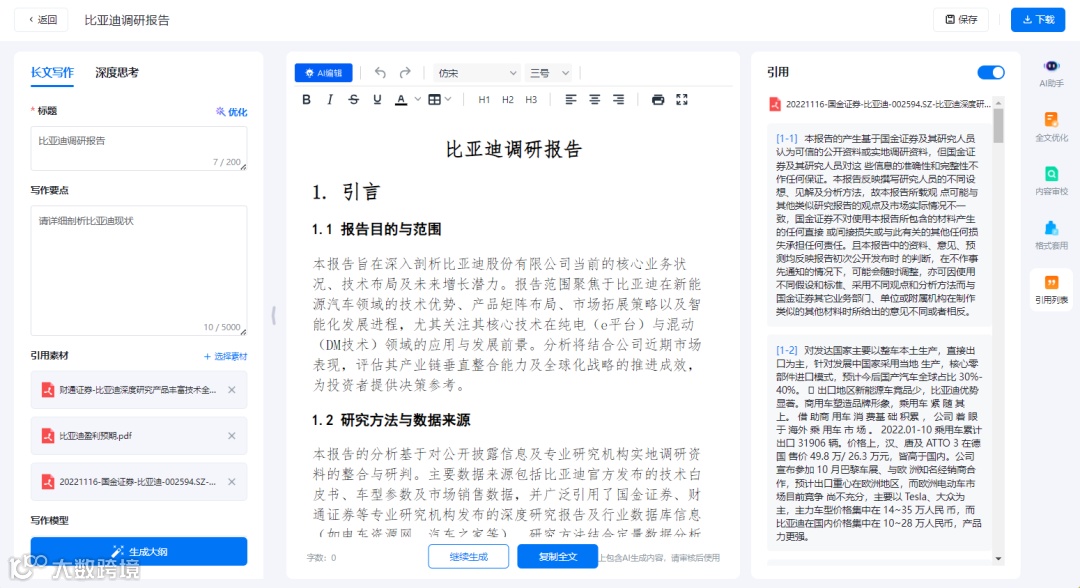
Task: Click the heading 1.2 研究方法与数据来源
Action: tap(391, 420)
